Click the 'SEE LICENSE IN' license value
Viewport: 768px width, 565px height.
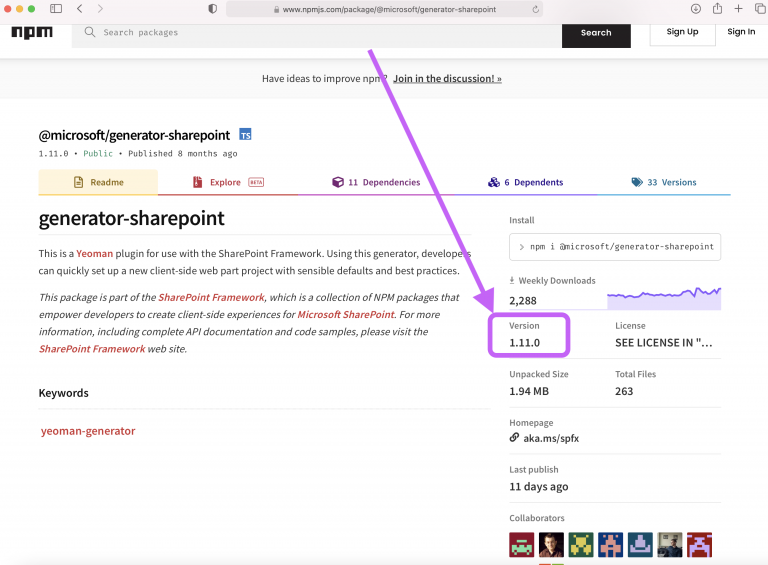664,343
